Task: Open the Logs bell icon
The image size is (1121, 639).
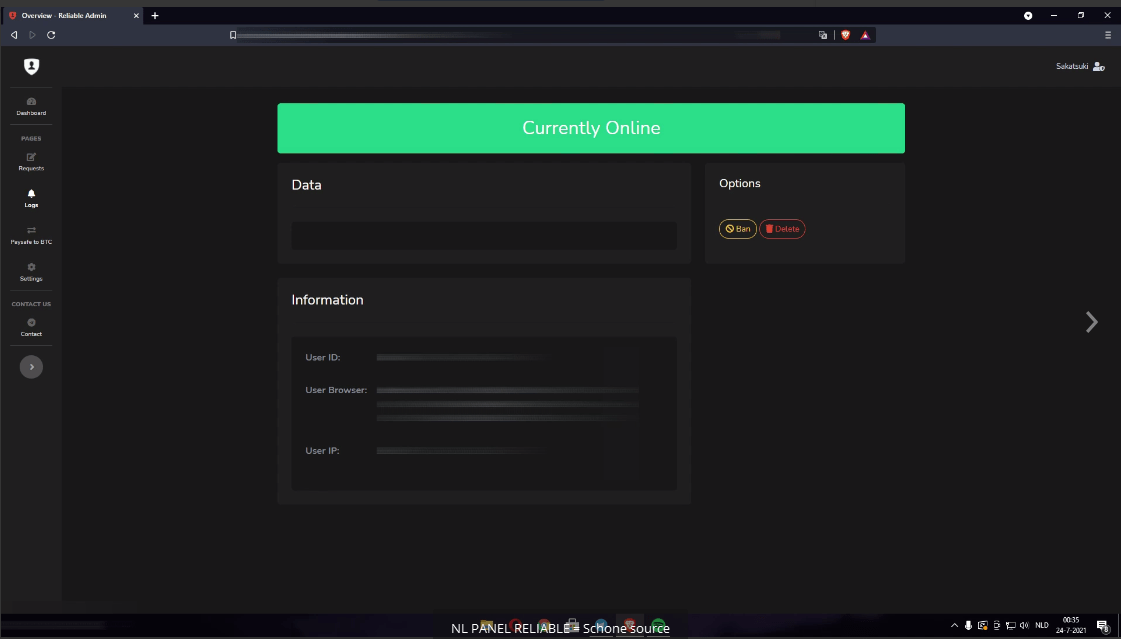Action: pos(31,193)
